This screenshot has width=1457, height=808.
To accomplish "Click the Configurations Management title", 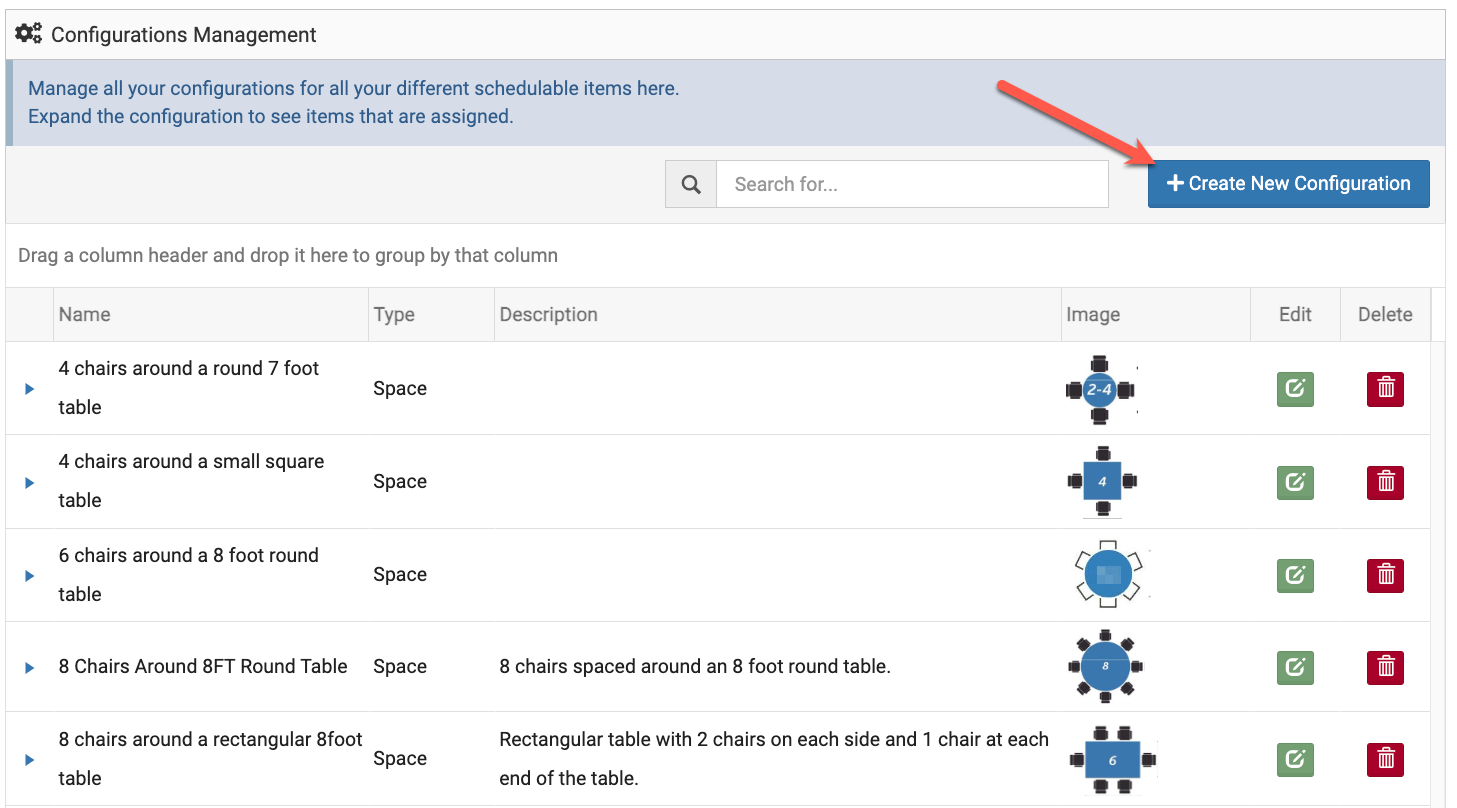I will [x=184, y=35].
